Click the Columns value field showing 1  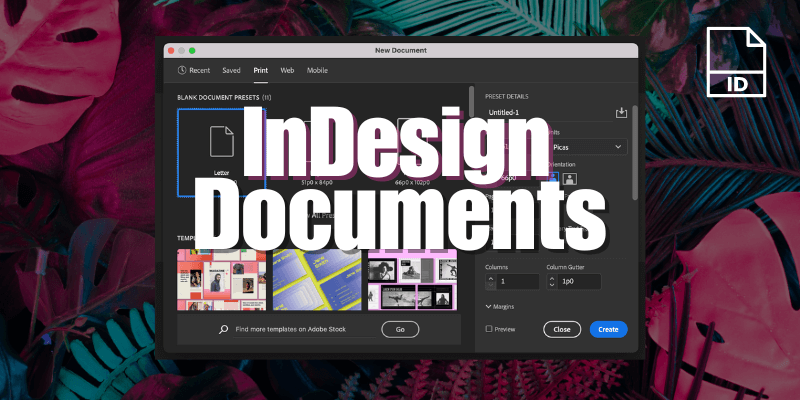(x=517, y=282)
